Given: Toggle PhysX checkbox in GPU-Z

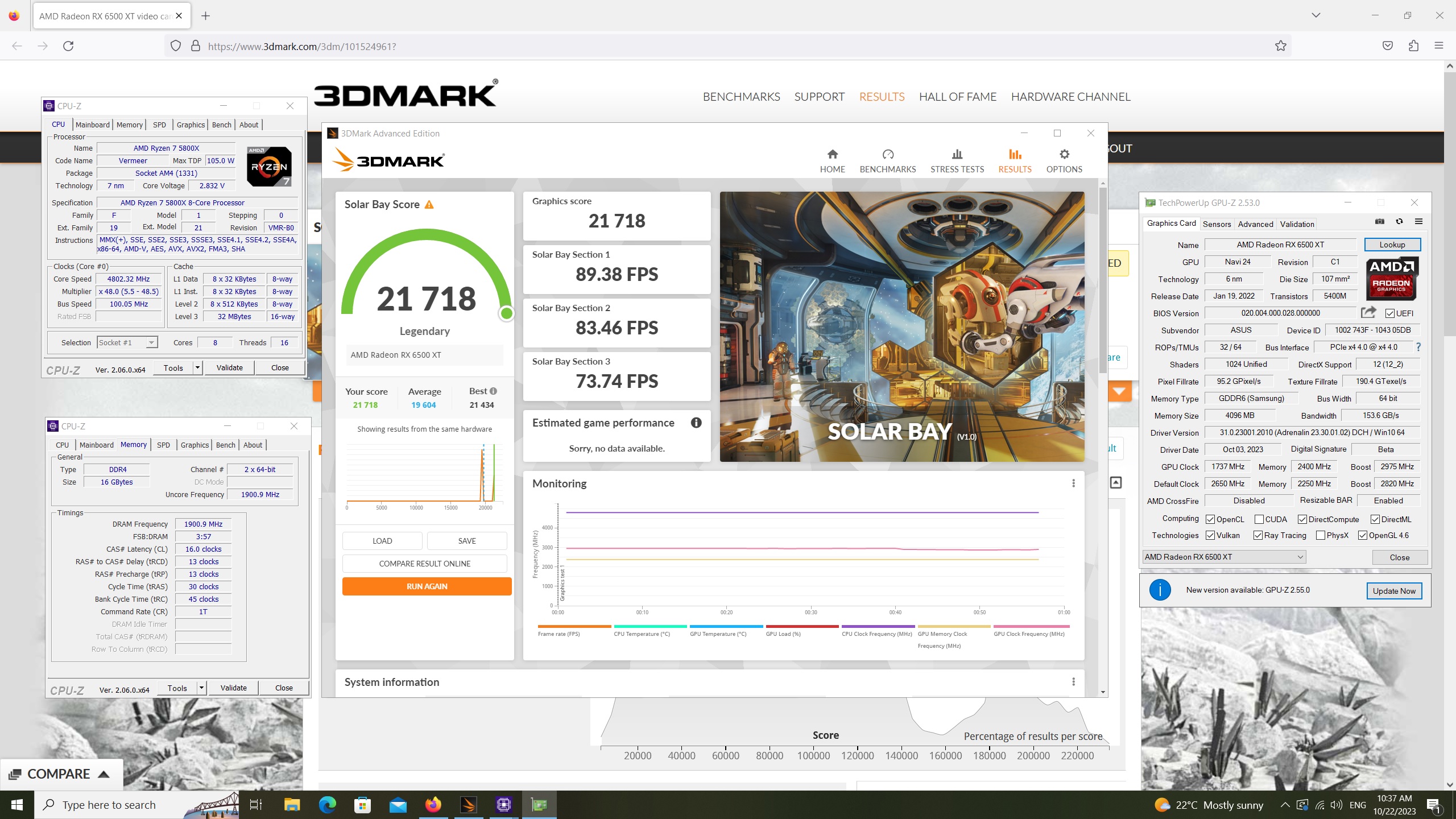Looking at the screenshot, I should [x=1321, y=535].
